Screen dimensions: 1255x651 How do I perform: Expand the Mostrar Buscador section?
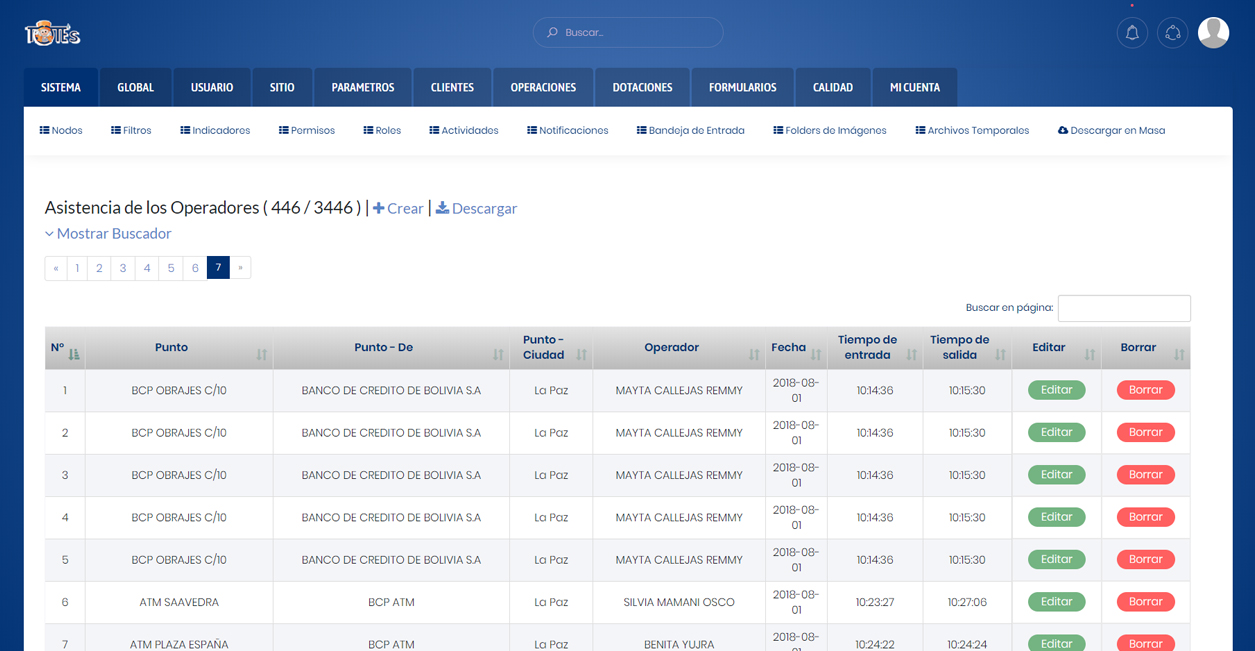108,234
